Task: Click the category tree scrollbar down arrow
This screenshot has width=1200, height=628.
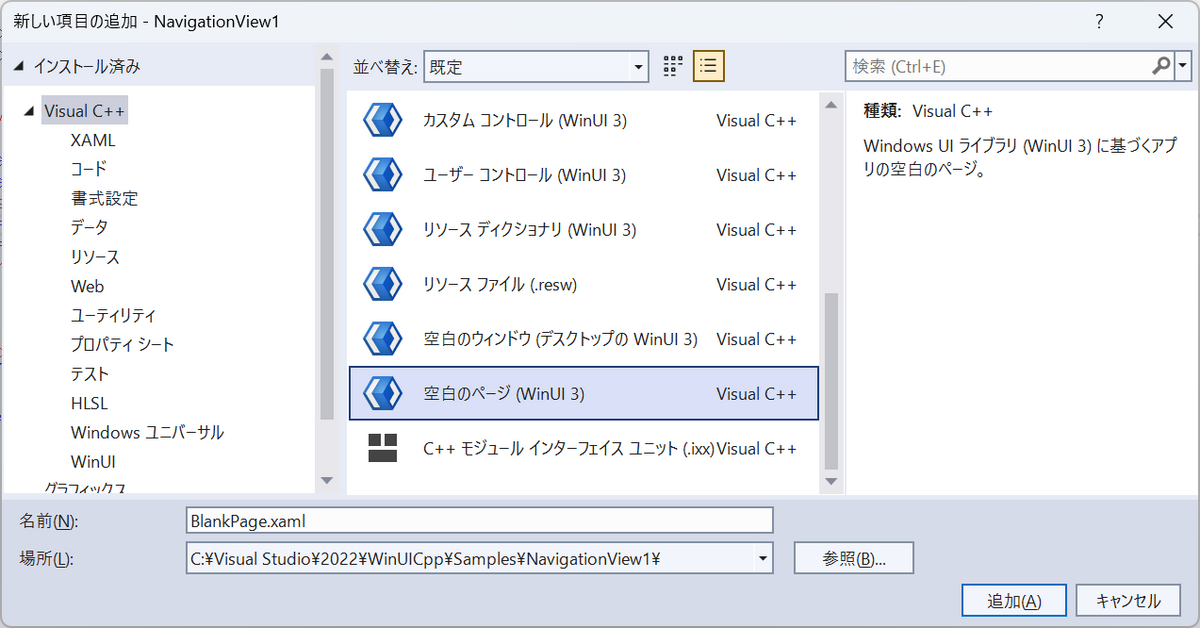Action: point(326,481)
